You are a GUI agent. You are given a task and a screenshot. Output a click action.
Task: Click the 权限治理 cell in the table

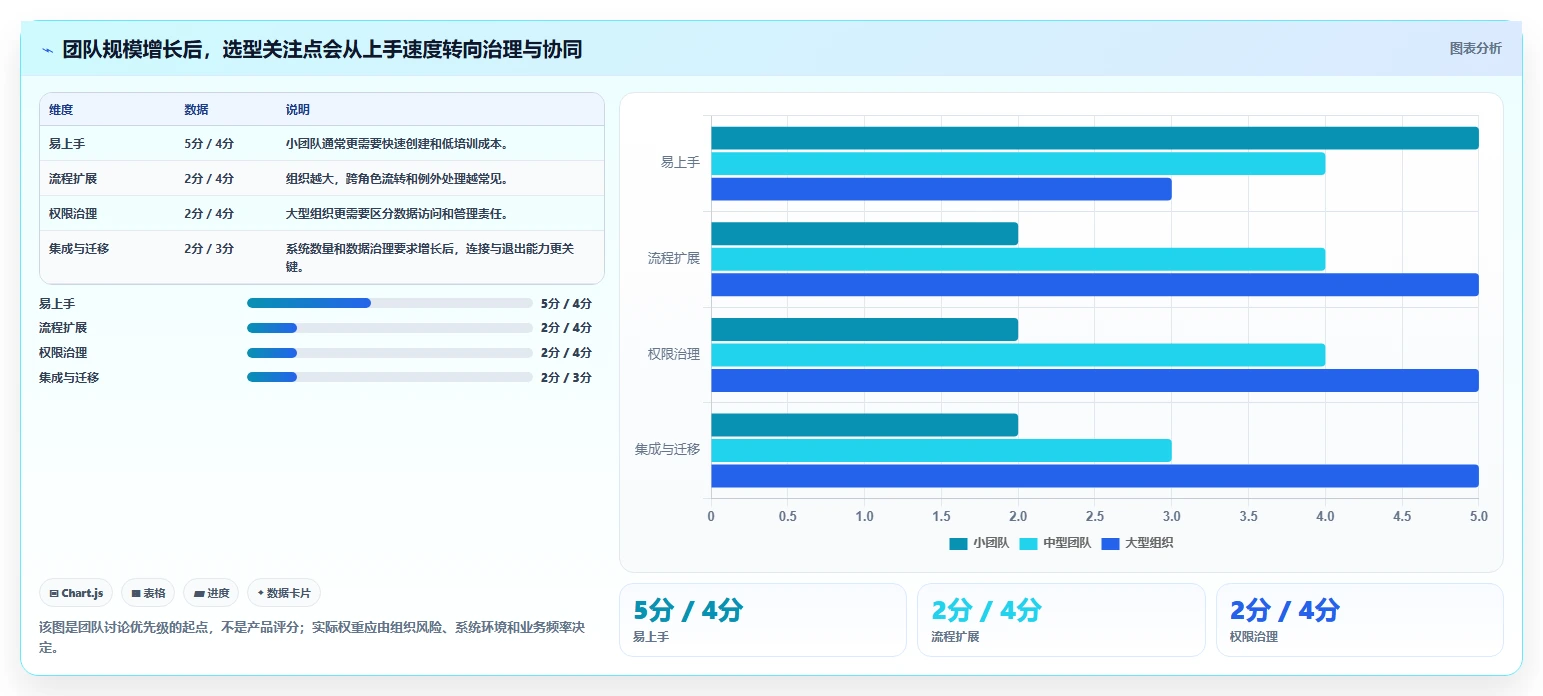click(73, 214)
